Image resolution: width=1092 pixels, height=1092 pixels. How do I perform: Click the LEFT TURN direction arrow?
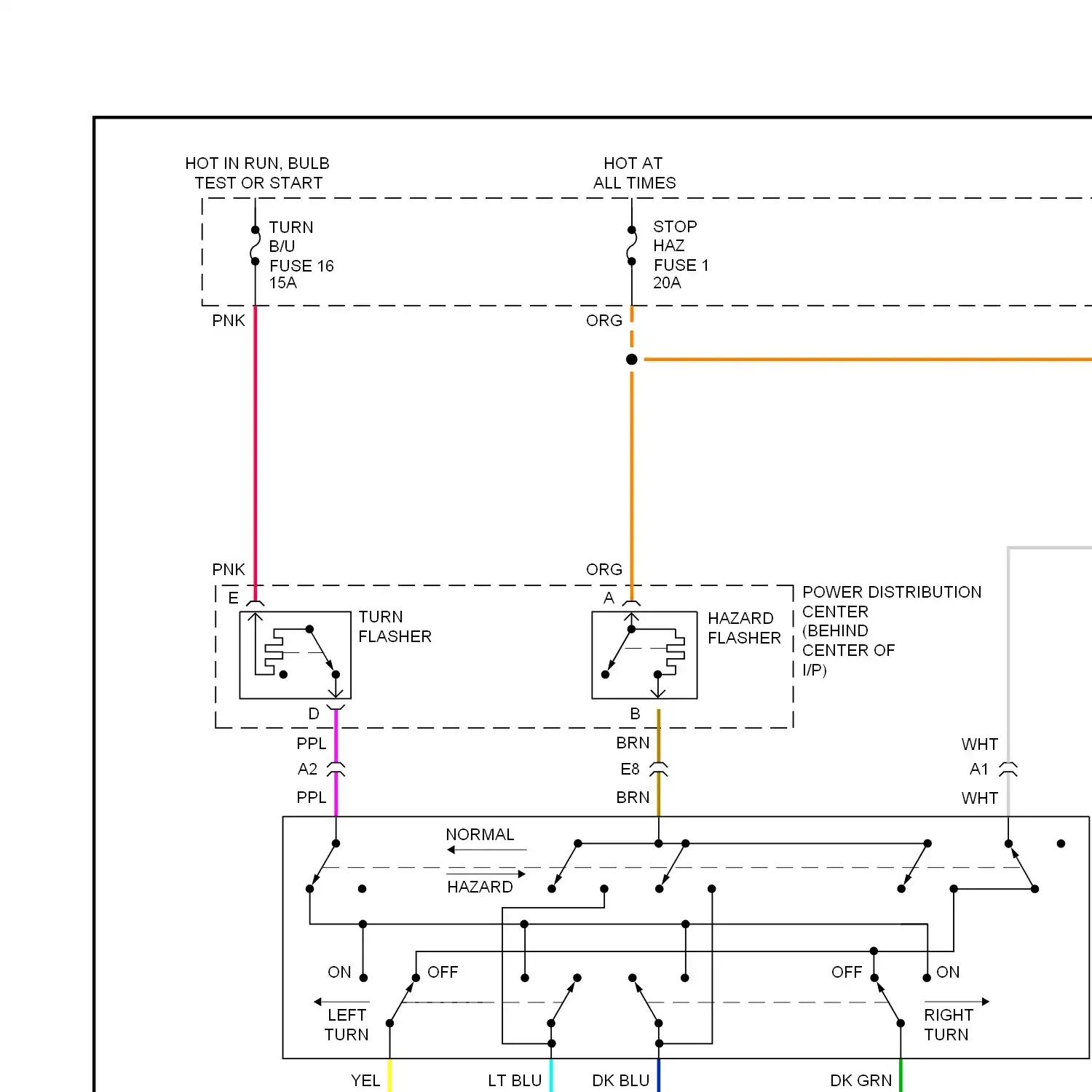tap(342, 1002)
